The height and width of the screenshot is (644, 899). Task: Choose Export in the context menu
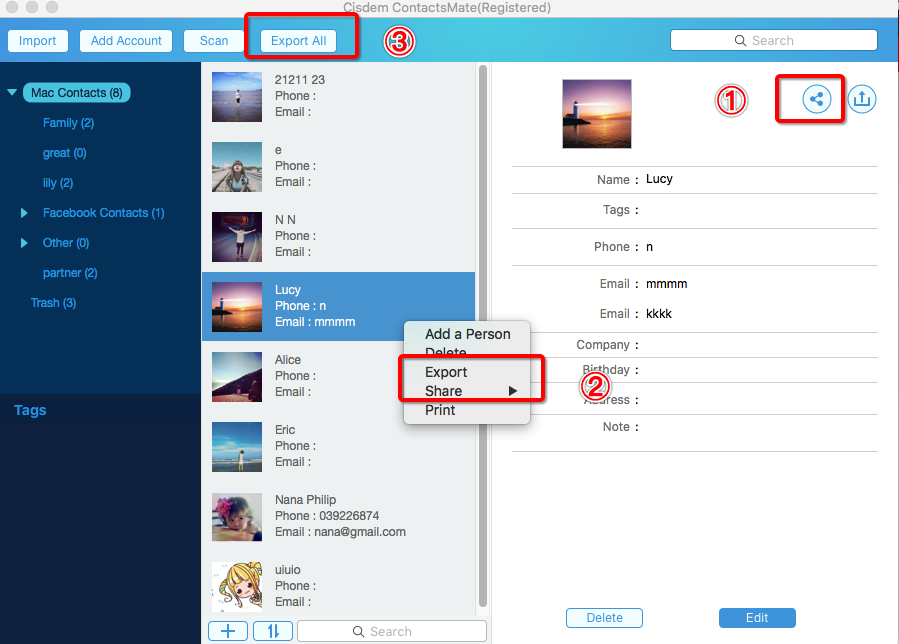[445, 372]
